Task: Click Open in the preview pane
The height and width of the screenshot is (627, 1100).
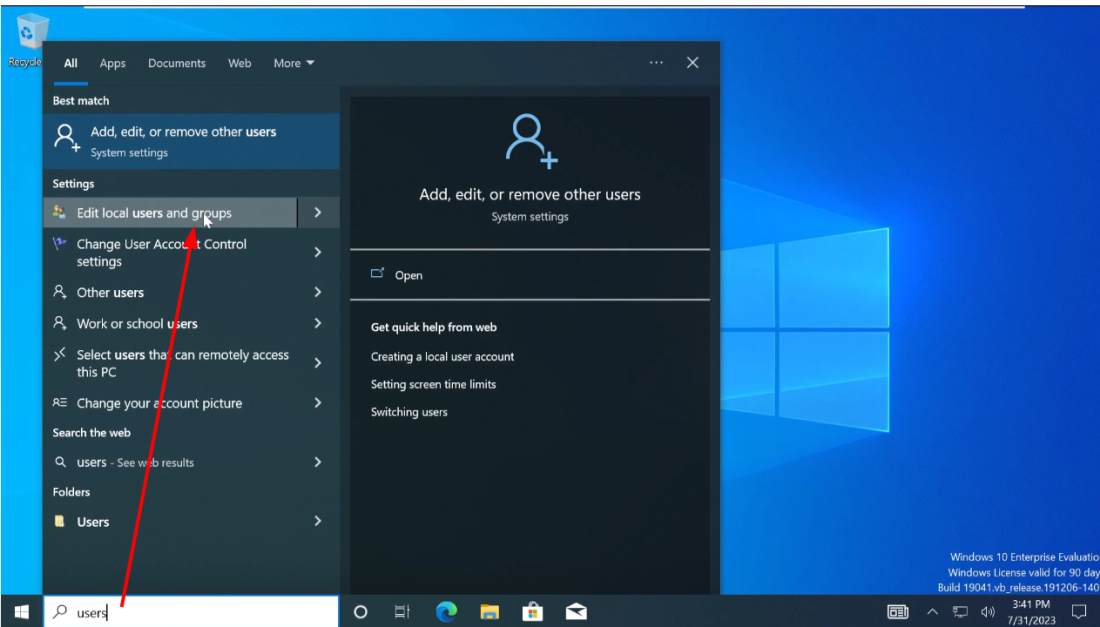Action: [408, 275]
